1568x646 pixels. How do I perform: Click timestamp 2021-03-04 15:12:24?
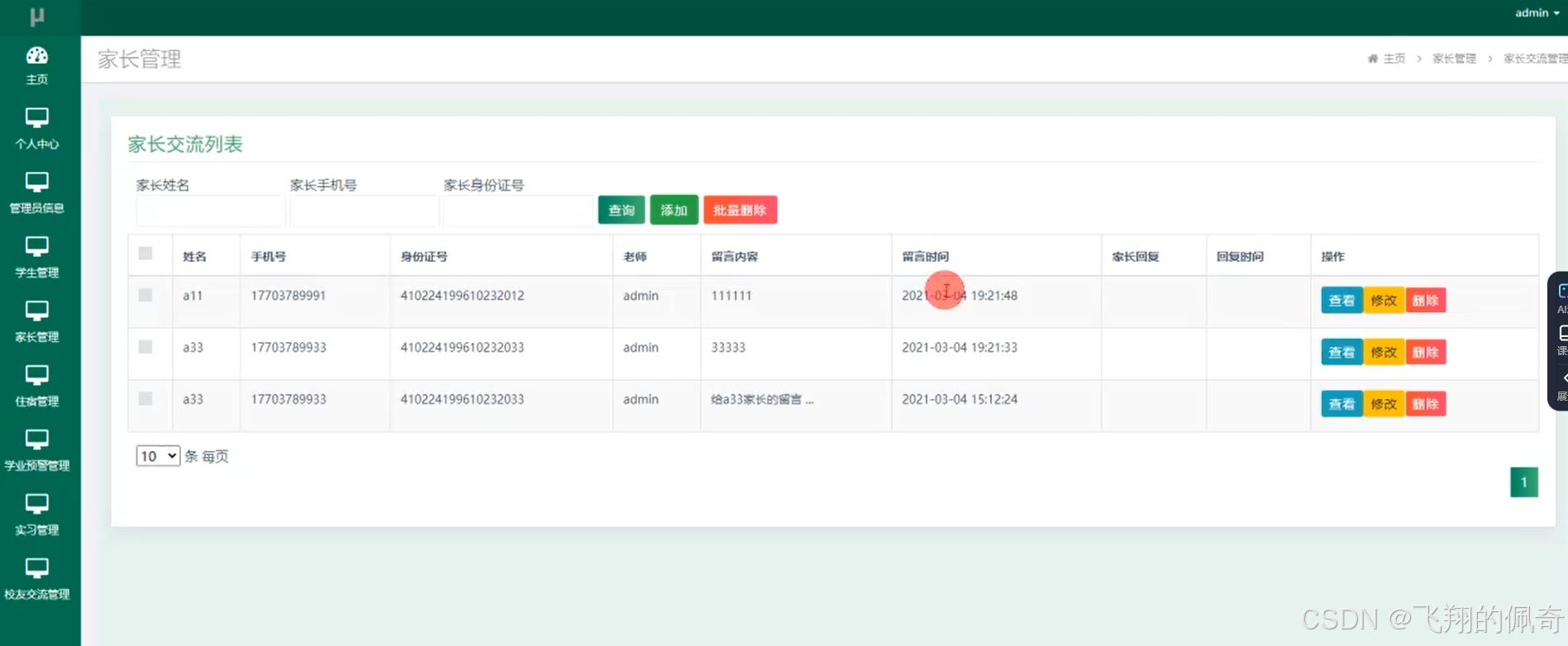tap(960, 400)
